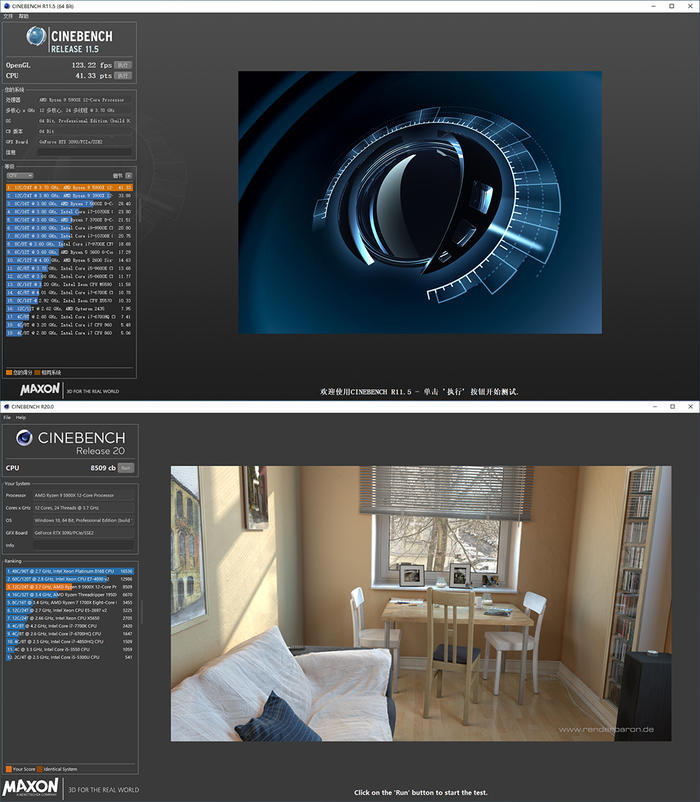Select Intel Core i7-4850HQ row in R20
The width and height of the screenshot is (700, 802).
(70, 641)
